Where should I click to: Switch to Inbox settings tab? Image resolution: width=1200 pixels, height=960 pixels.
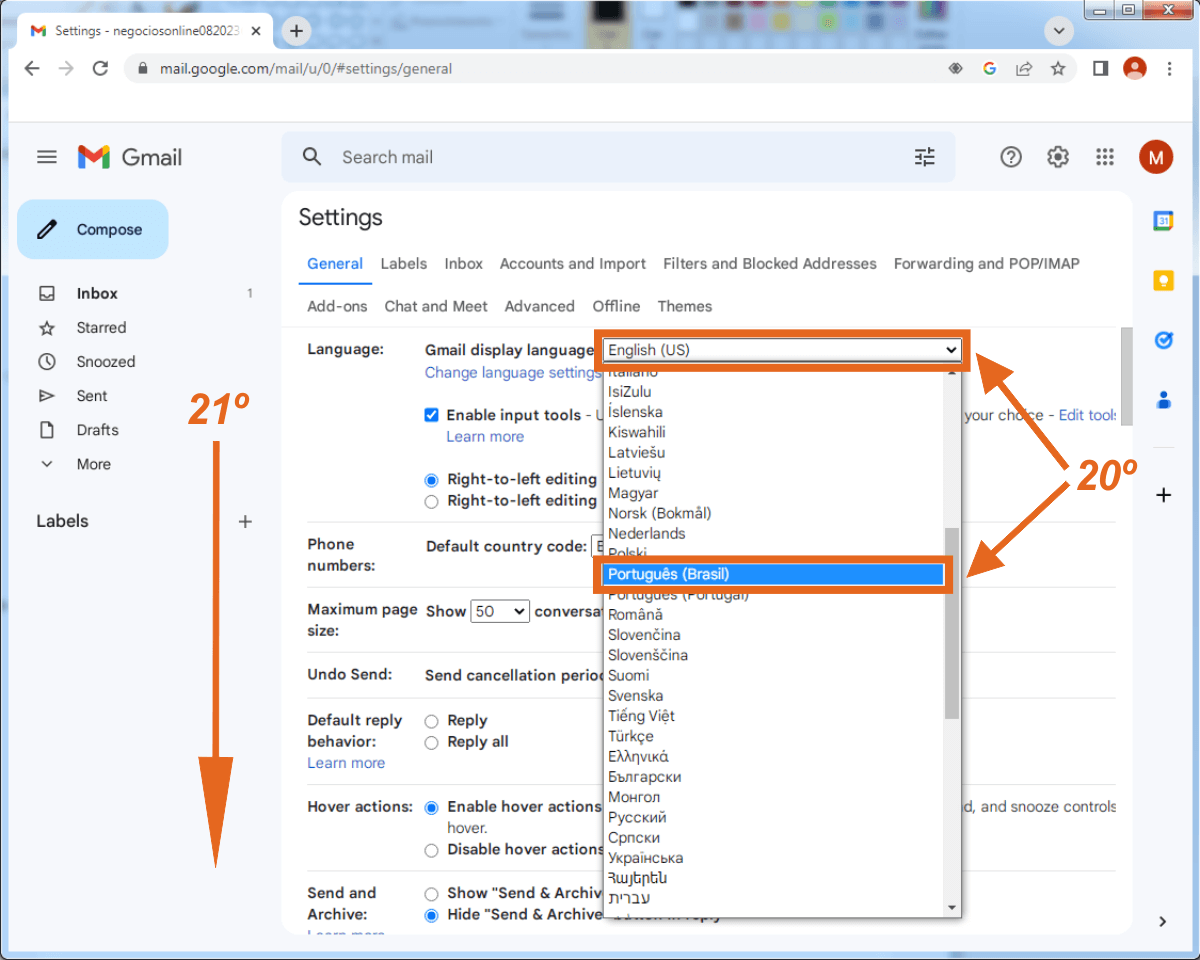pyautogui.click(x=464, y=264)
